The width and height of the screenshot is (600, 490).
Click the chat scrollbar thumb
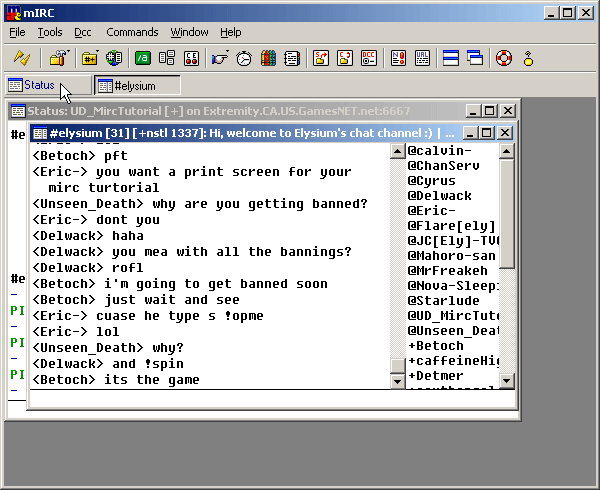click(398, 366)
